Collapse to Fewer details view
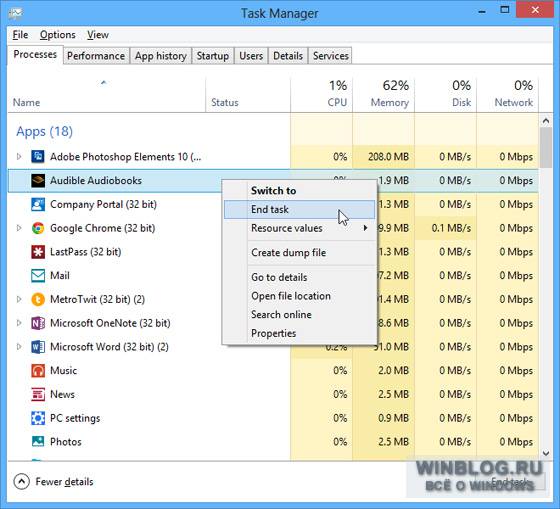Image resolution: width=560 pixels, height=509 pixels. [x=54, y=482]
